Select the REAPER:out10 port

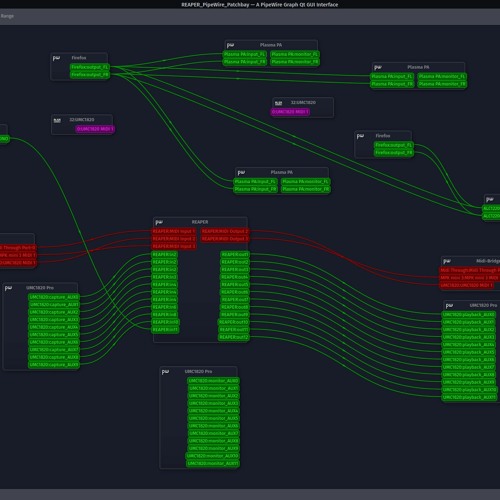click(x=234, y=322)
